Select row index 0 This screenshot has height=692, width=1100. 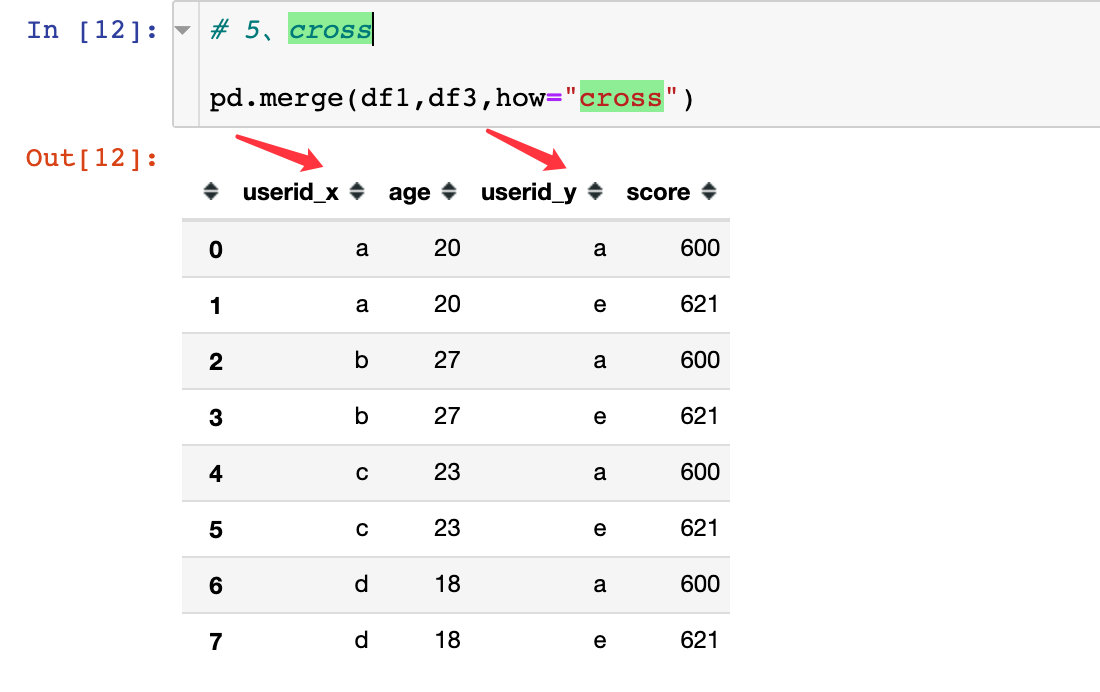[215, 249]
